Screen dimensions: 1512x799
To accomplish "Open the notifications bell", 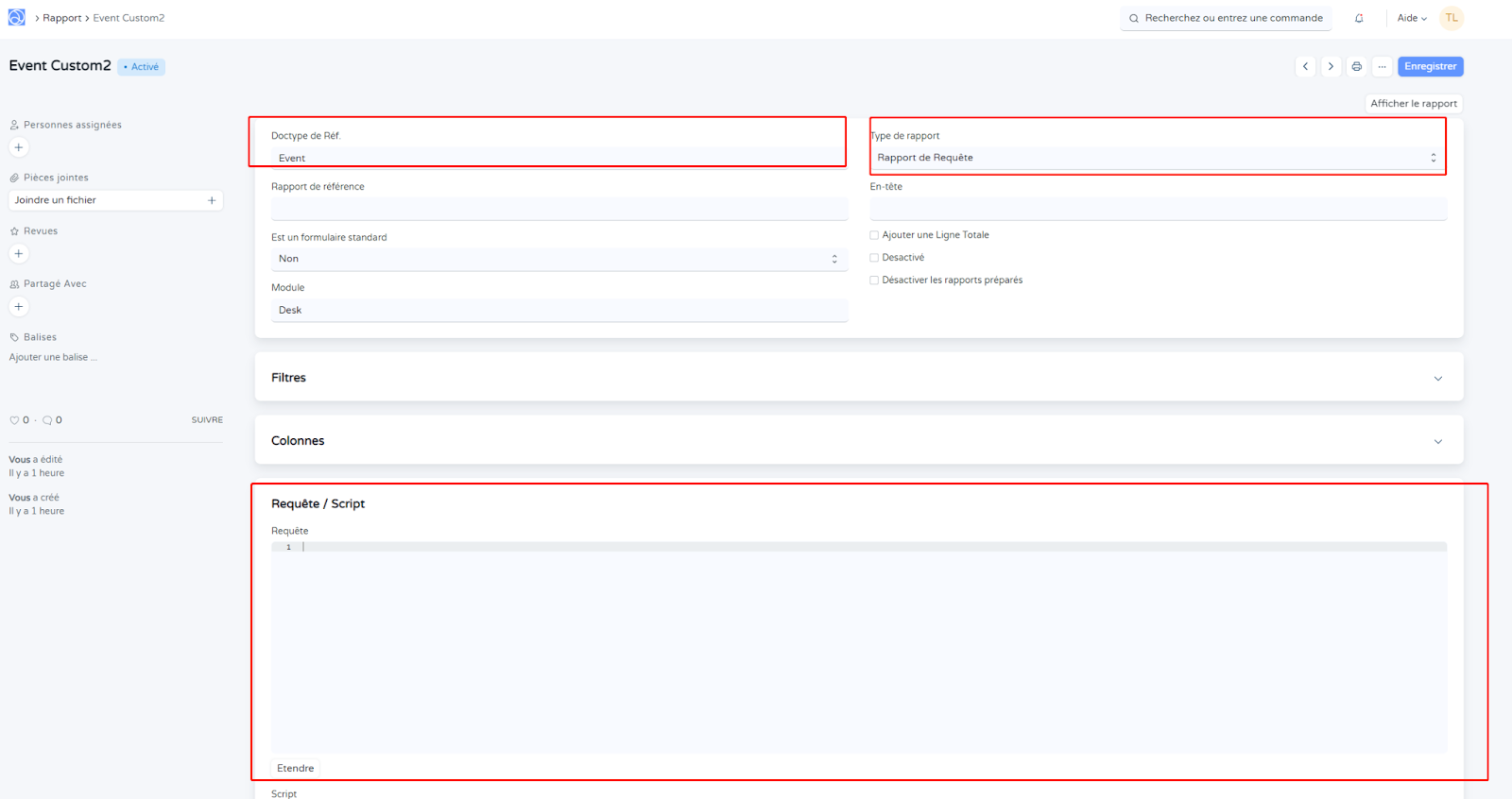I will pos(1359,18).
